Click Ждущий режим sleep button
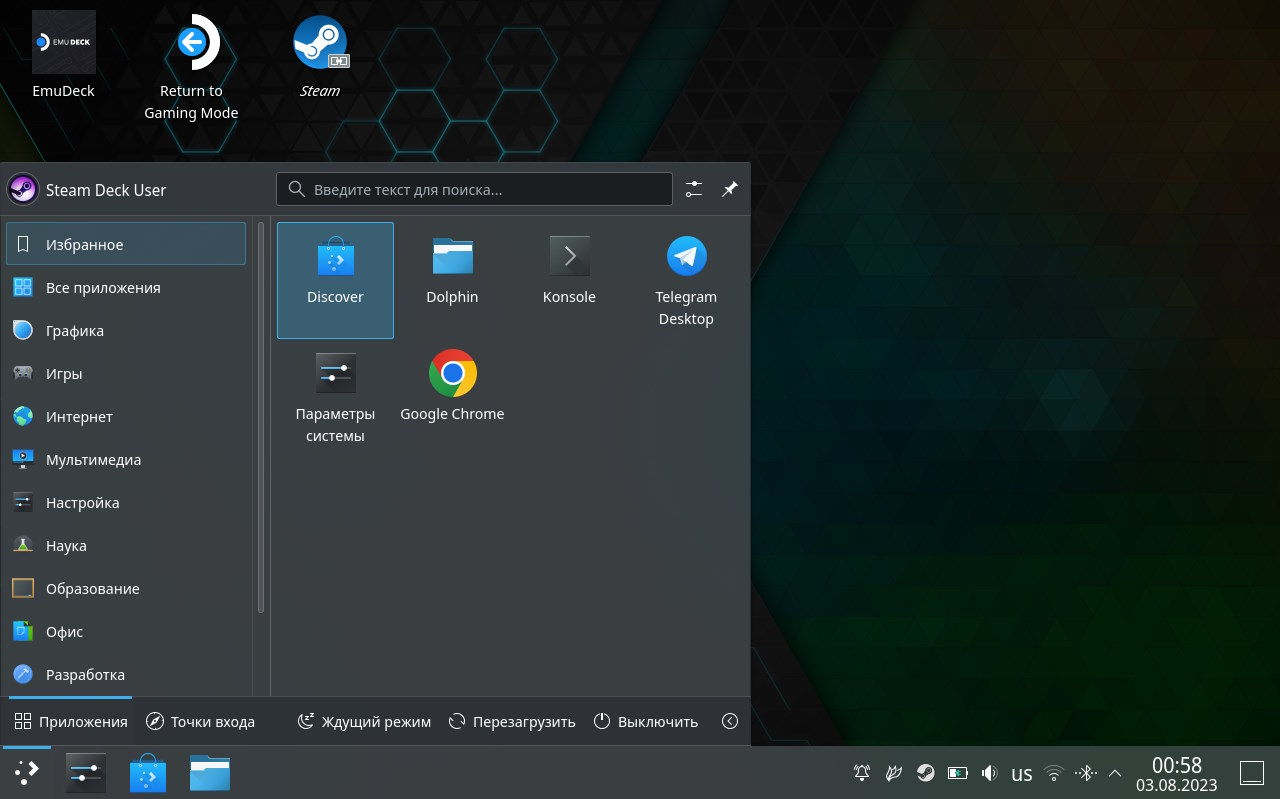 click(364, 721)
